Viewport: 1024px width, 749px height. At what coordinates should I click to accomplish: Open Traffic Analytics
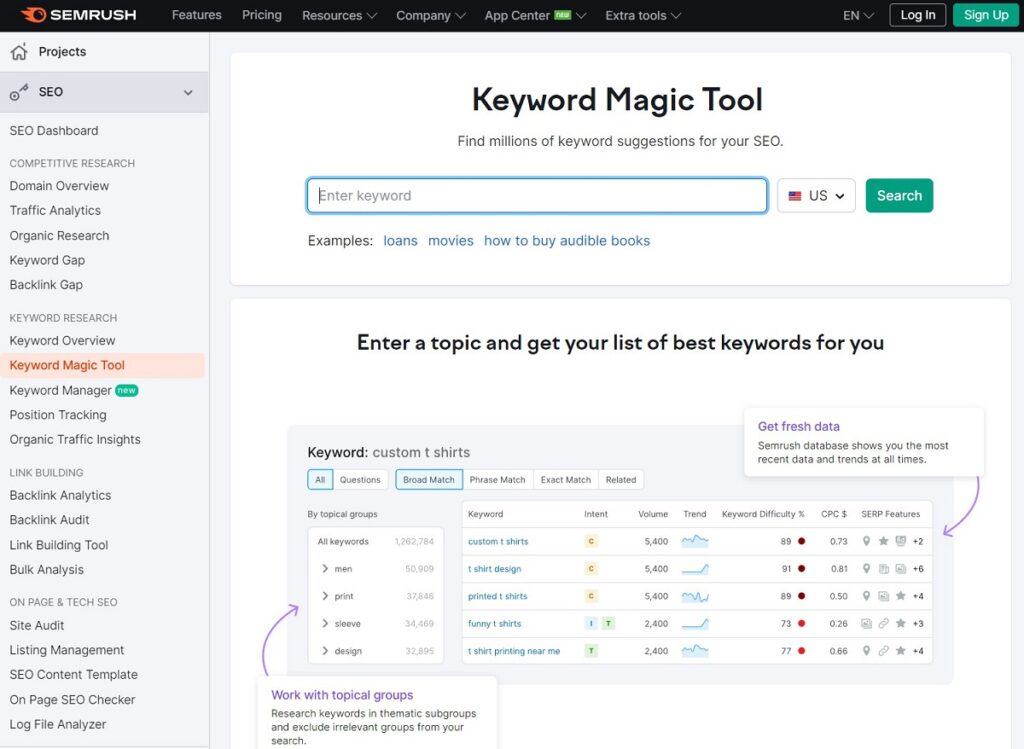coord(56,210)
